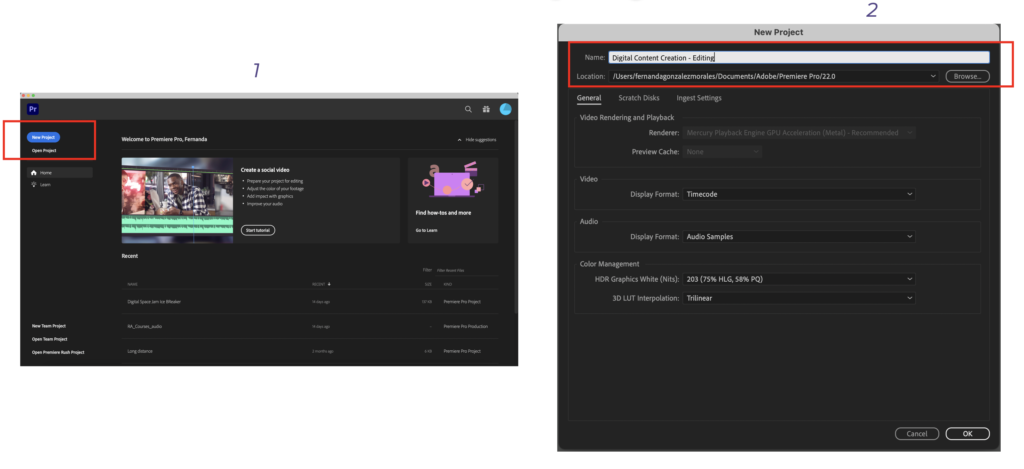This screenshot has height=469, width=1024.
Task: Open the user profile avatar
Action: (505, 109)
